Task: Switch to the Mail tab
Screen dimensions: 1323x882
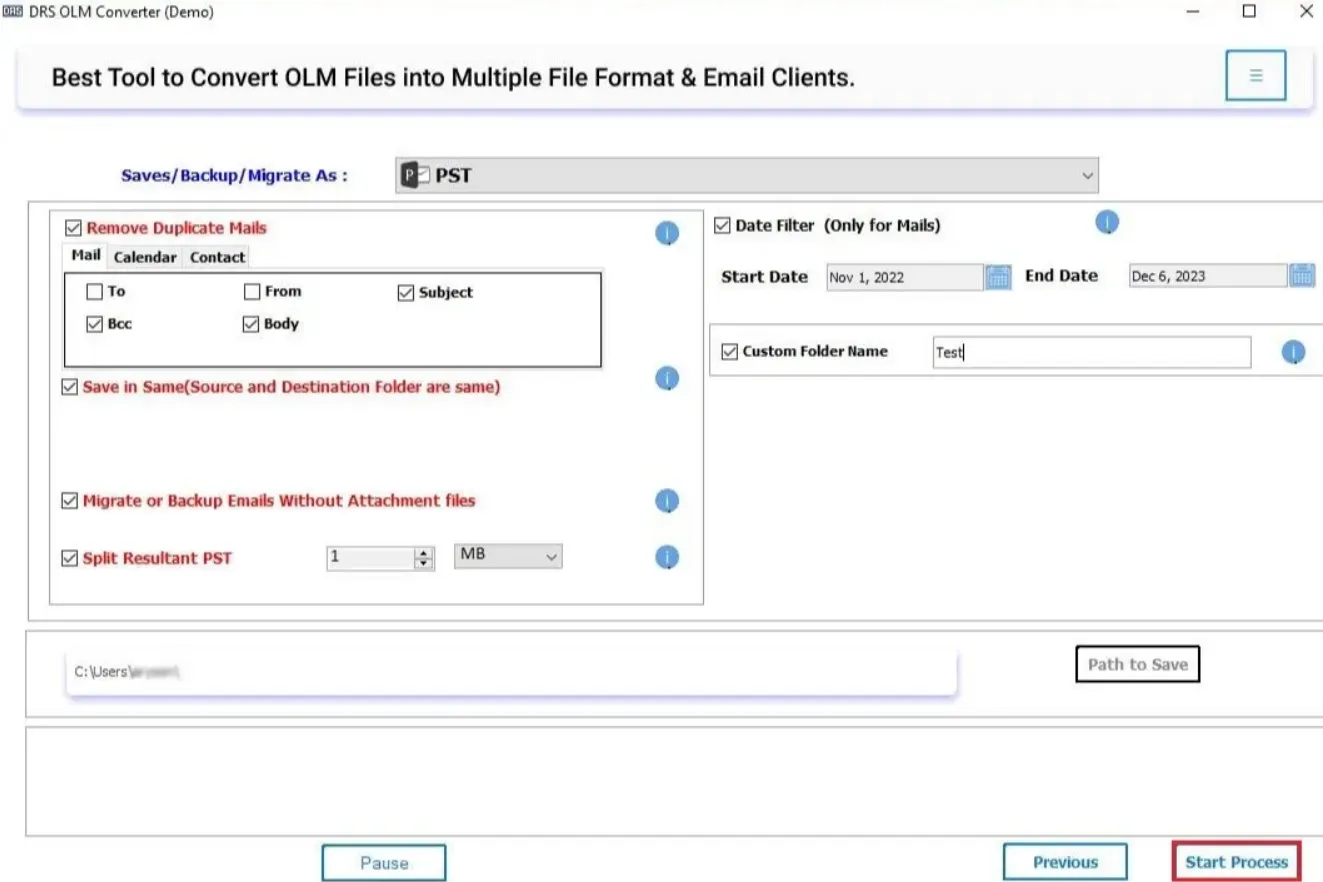Action: 86,256
